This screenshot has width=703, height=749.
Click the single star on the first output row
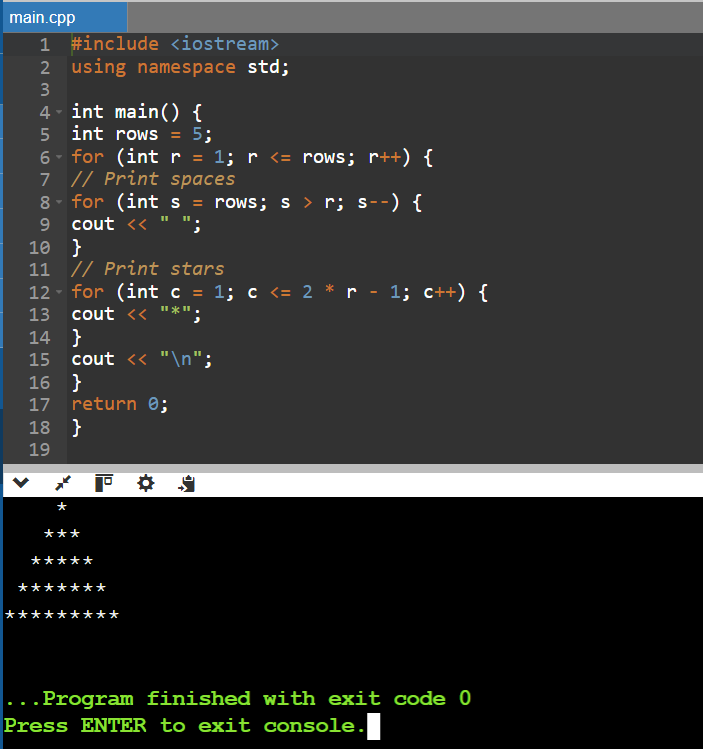click(x=62, y=507)
